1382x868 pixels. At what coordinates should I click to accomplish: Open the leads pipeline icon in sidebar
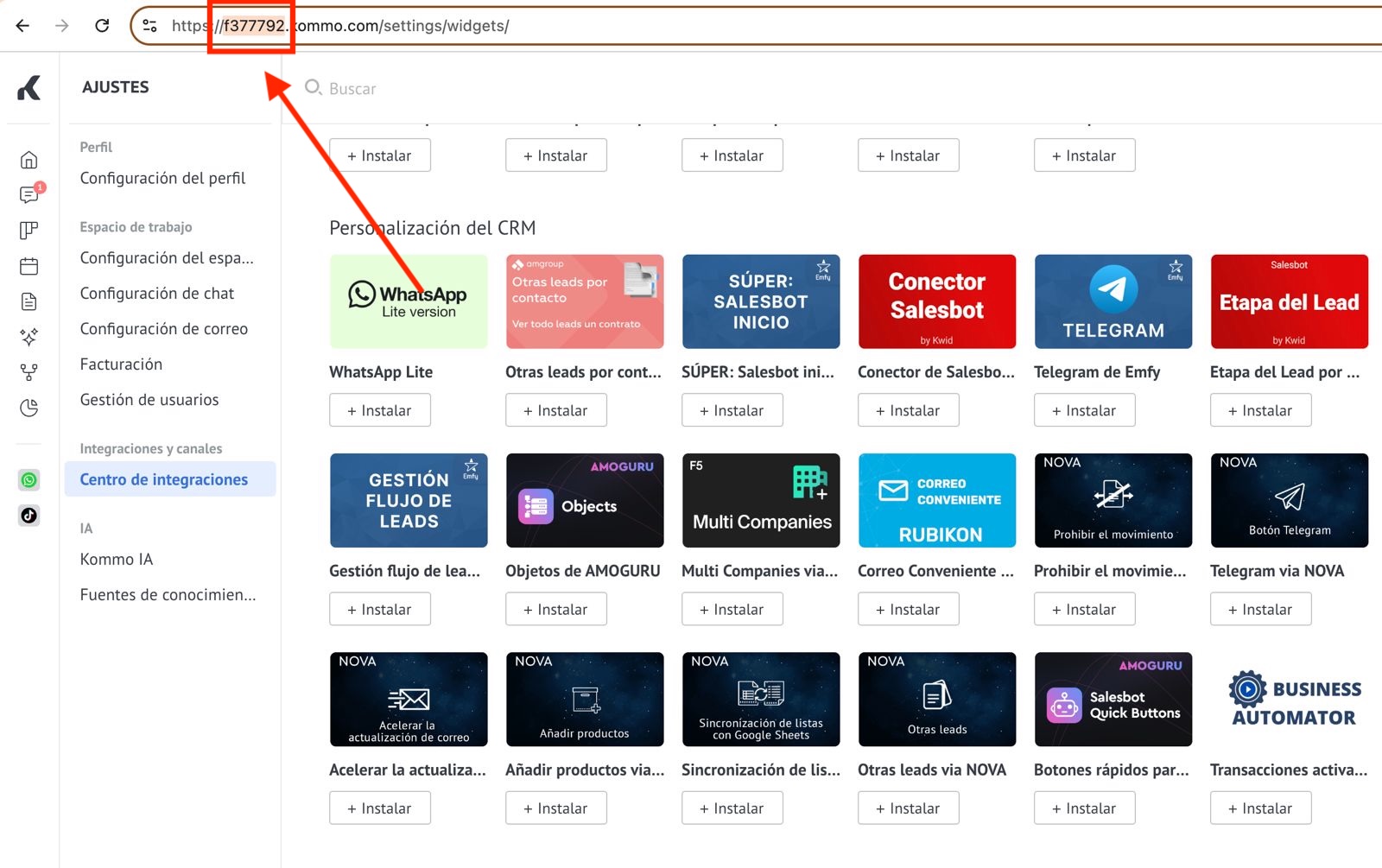[x=29, y=230]
